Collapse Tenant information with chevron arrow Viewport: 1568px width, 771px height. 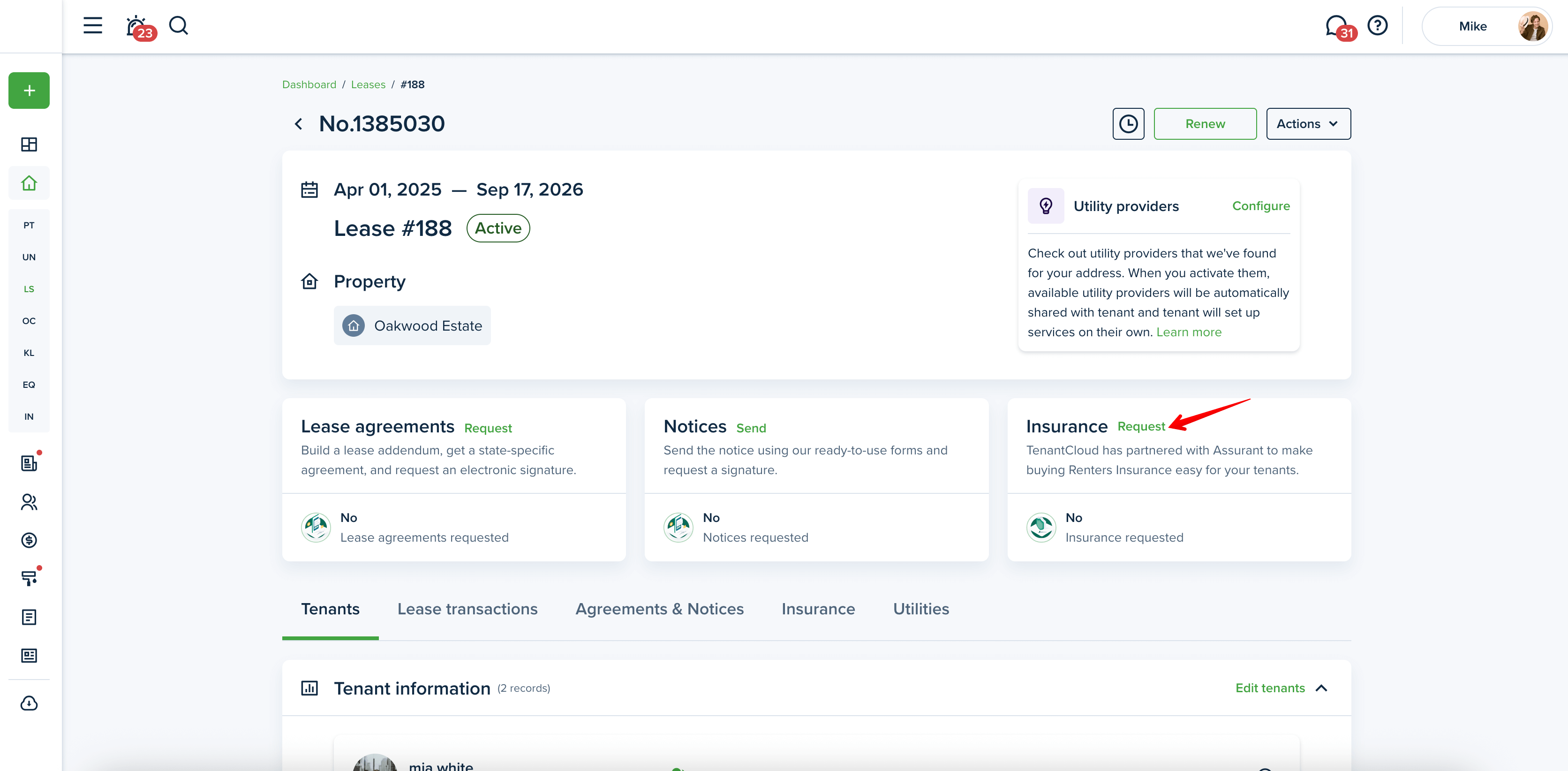pyautogui.click(x=1321, y=688)
